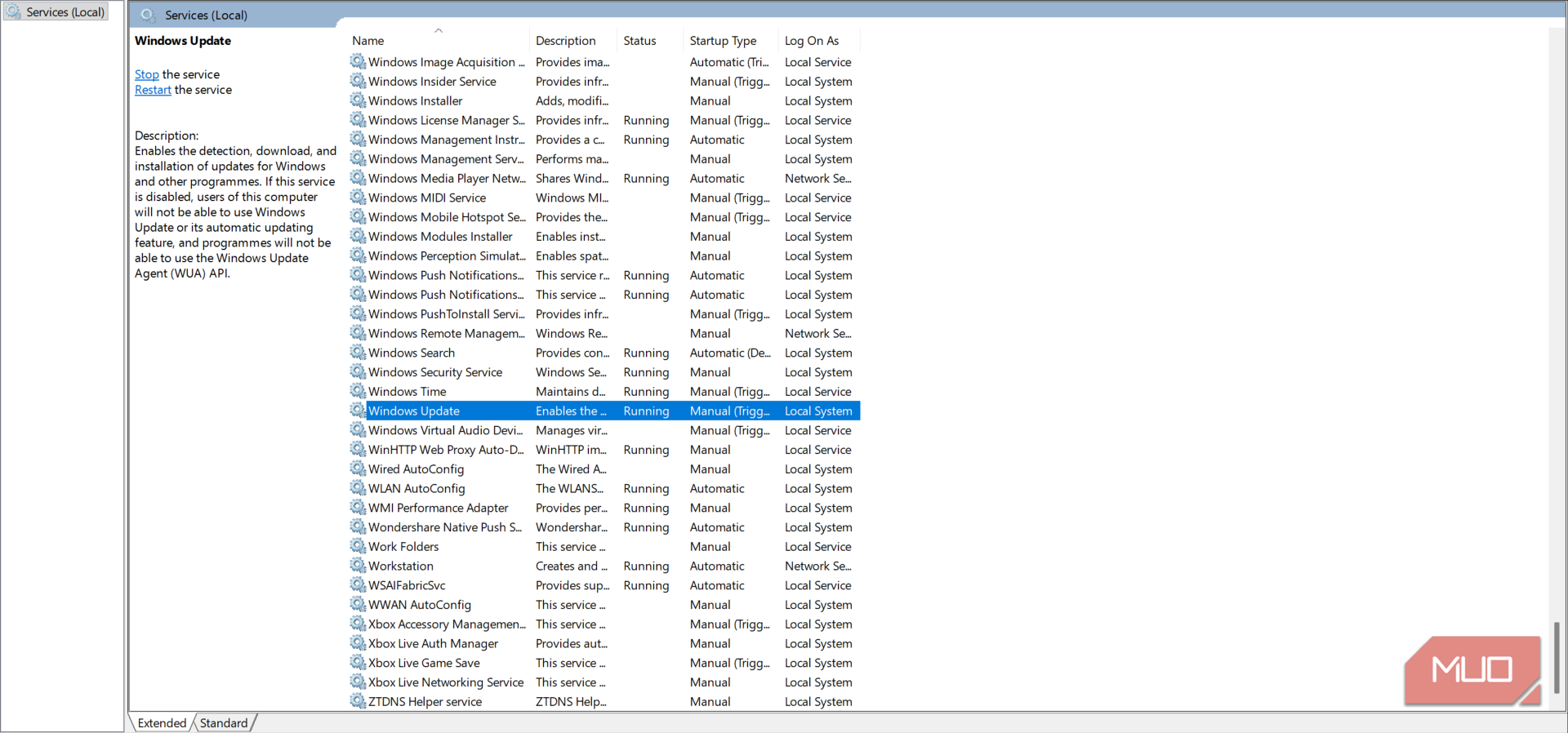
Task: Click the Services (Local) tree icon
Action: coord(14,11)
